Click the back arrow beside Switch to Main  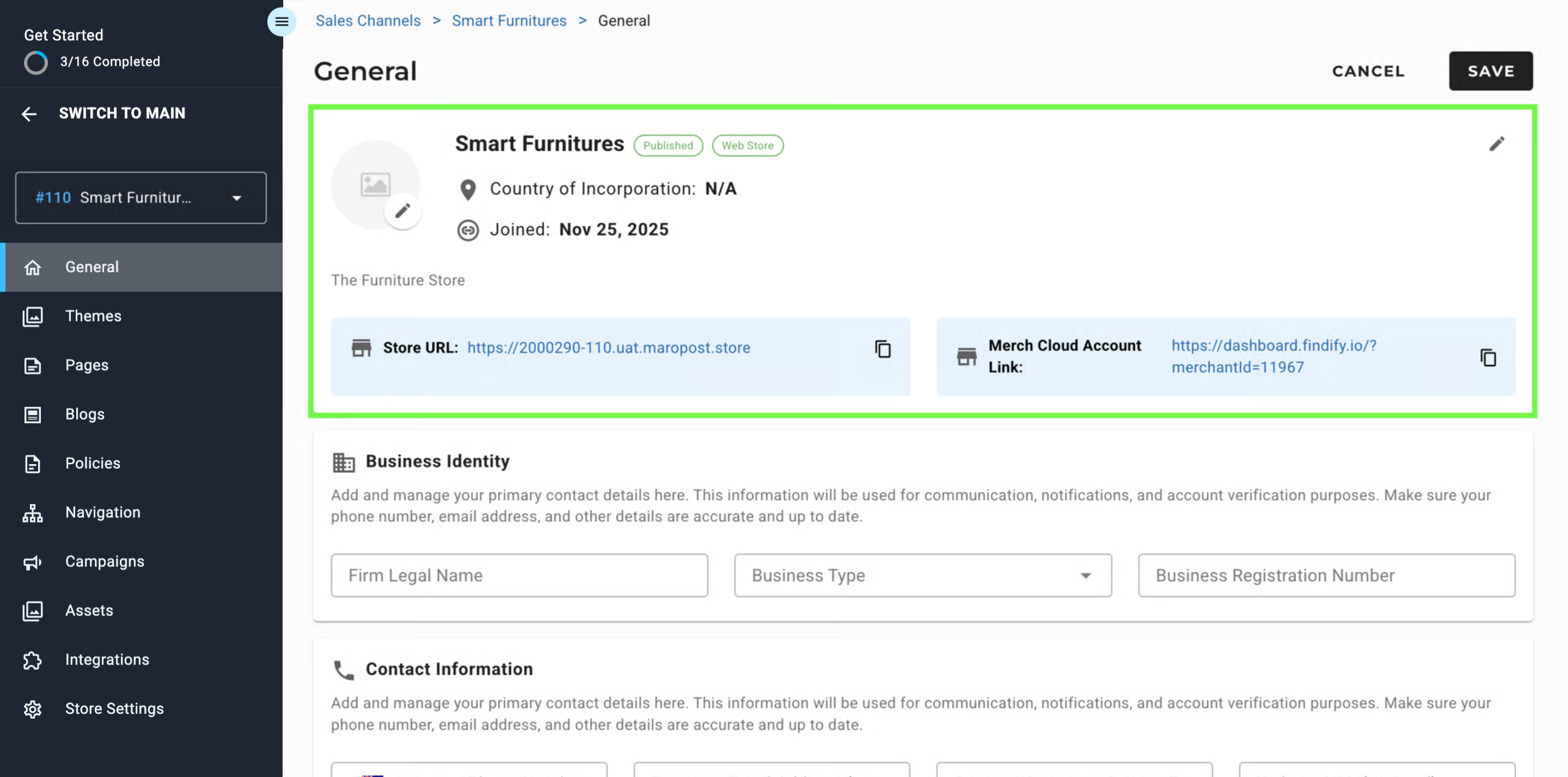point(29,114)
